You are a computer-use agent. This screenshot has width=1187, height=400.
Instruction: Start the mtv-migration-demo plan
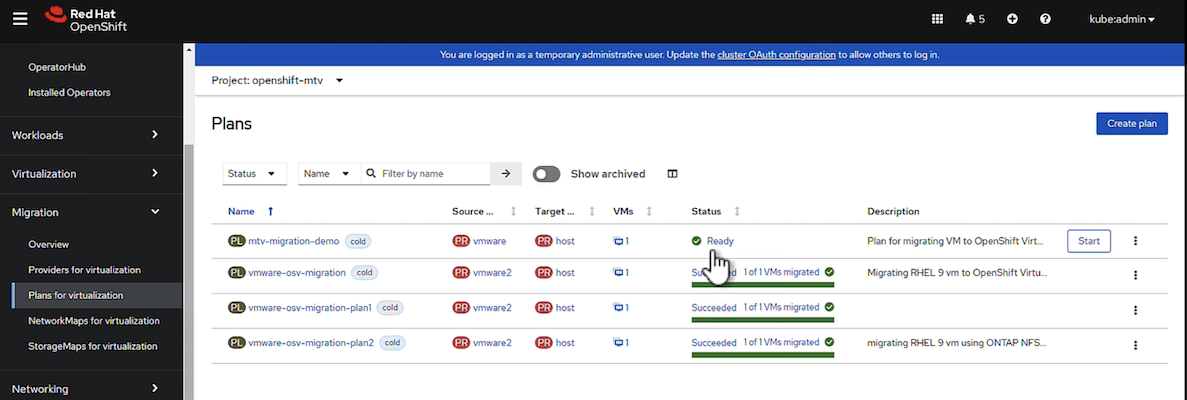pyautogui.click(x=1088, y=241)
